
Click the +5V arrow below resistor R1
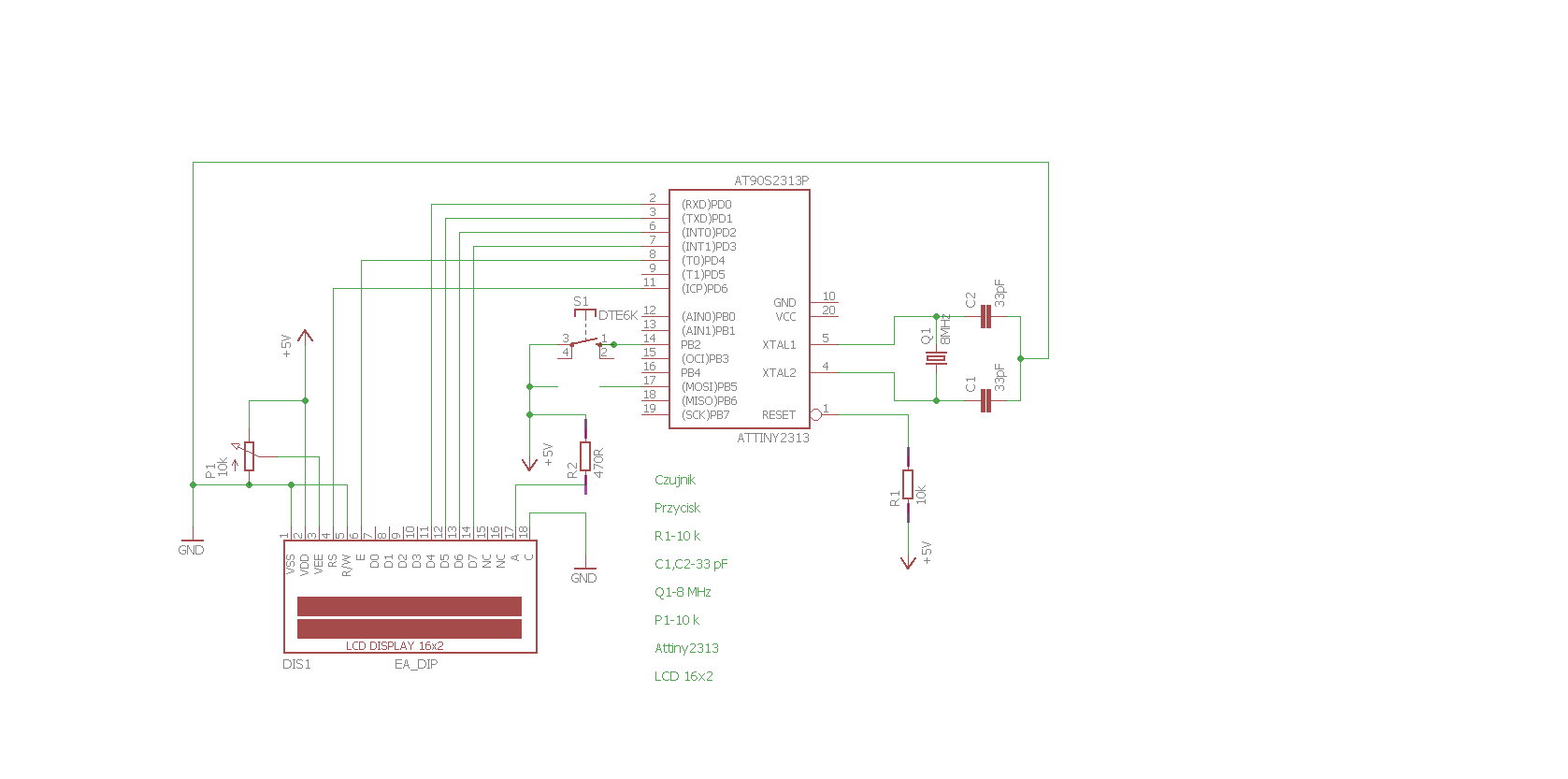coord(908,562)
